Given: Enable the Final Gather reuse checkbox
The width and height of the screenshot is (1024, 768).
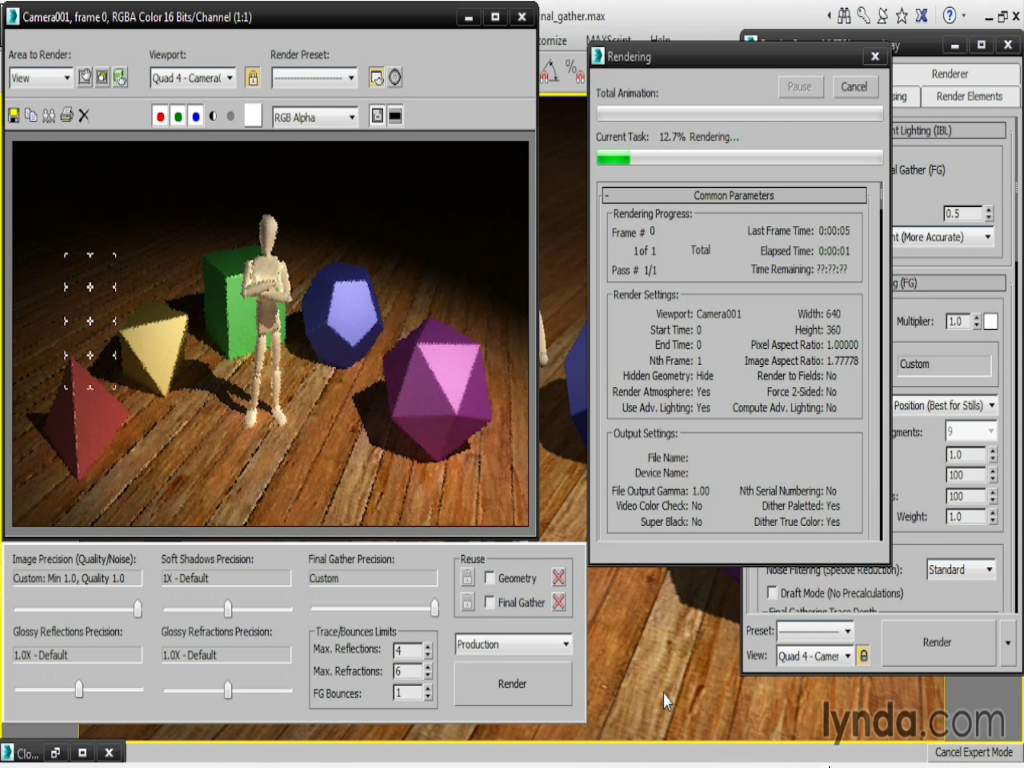Looking at the screenshot, I should coord(490,602).
